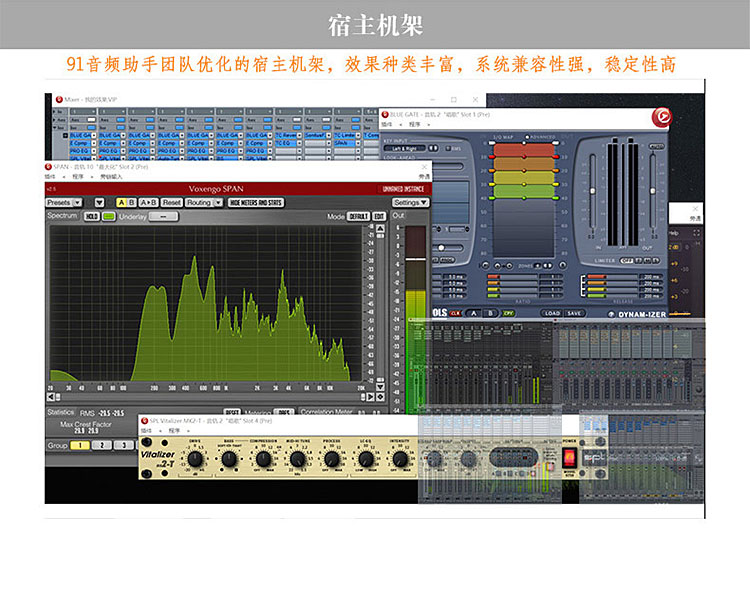
Task: Click EDIT mode button in SPAN
Action: [379, 216]
